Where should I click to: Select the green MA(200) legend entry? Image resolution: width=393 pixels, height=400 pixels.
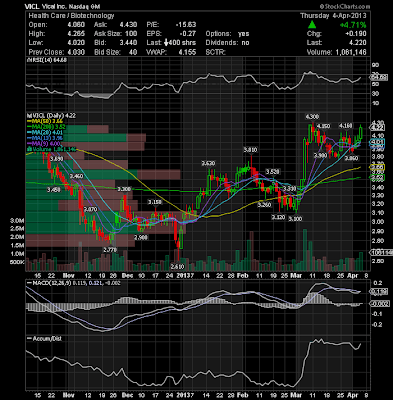coord(47,127)
